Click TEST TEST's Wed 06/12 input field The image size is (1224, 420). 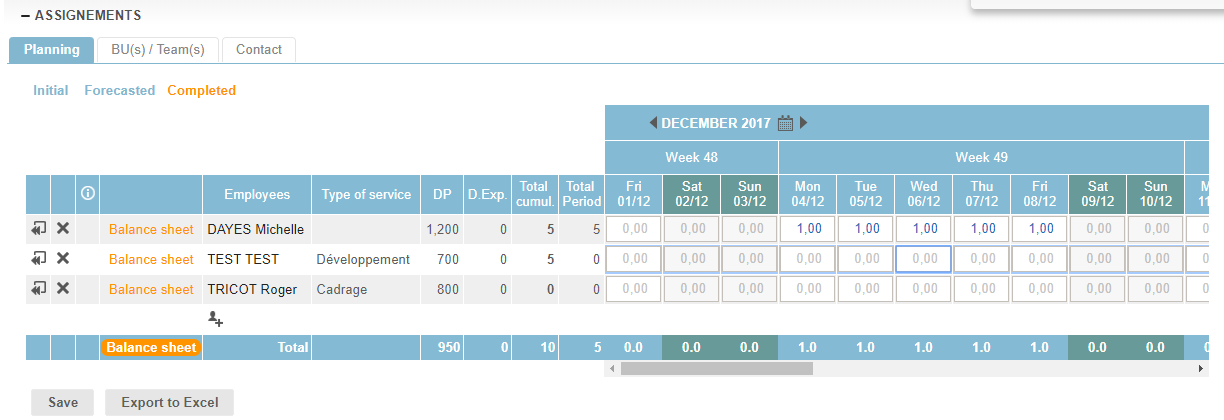923,259
